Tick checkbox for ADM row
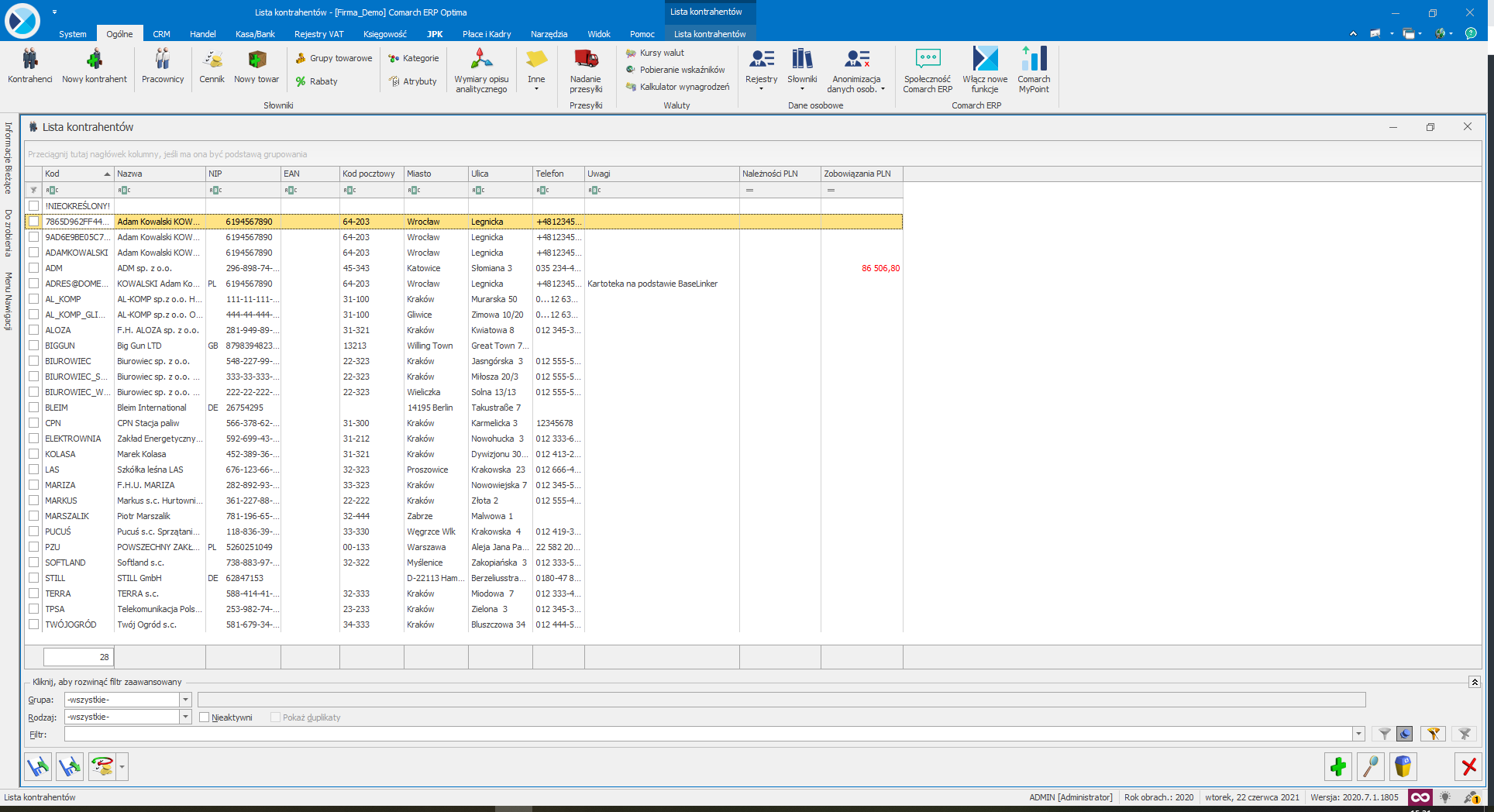This screenshot has width=1494, height=812. click(34, 268)
